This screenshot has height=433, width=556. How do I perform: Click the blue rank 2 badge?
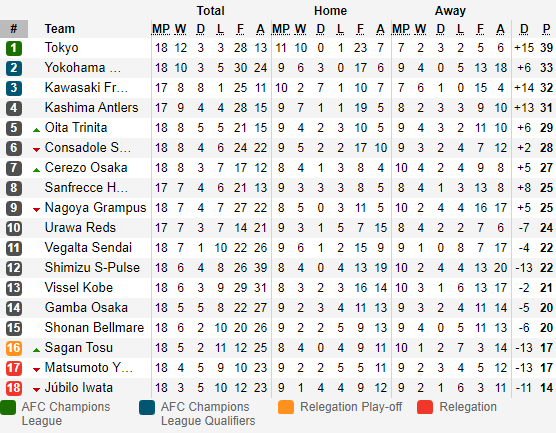click(14, 68)
